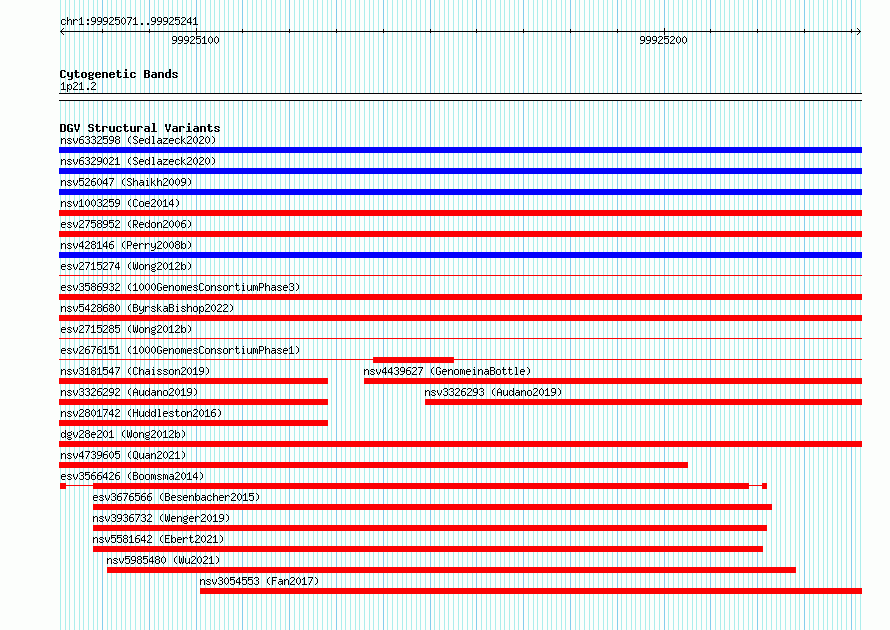Click the esv2715274 (Wong2012b) label
890x630 pixels.
click(x=126, y=266)
